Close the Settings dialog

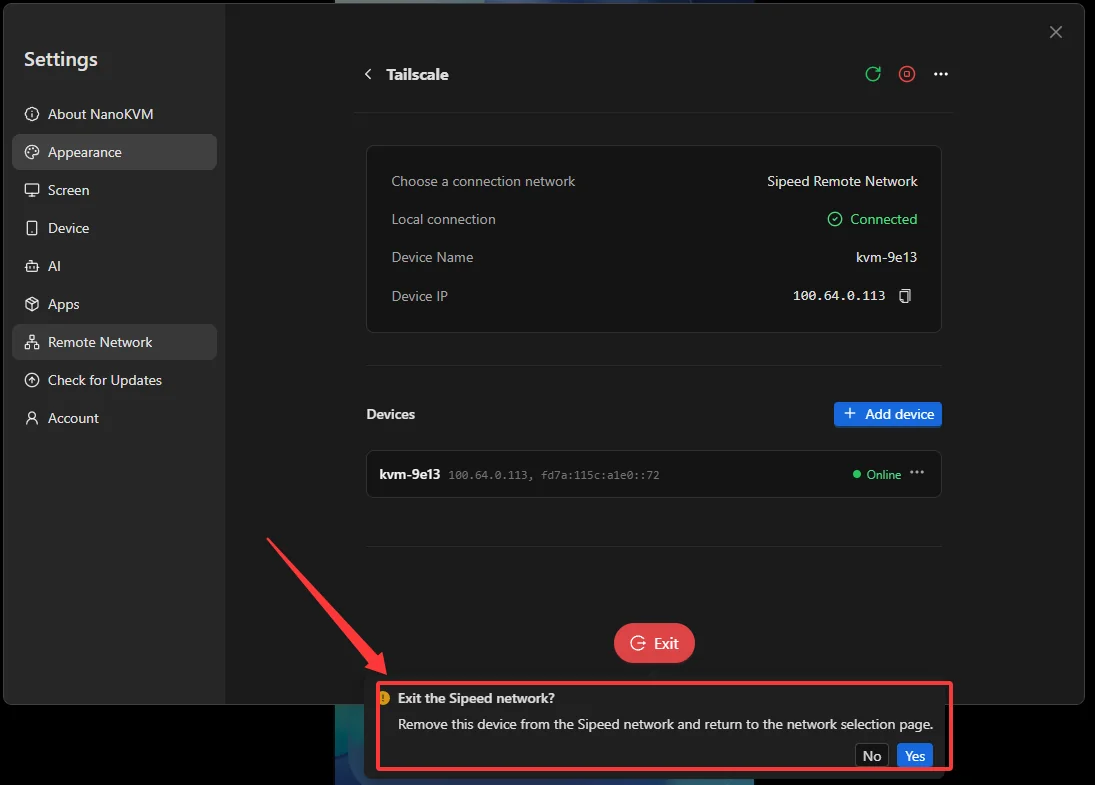pos(1055,32)
